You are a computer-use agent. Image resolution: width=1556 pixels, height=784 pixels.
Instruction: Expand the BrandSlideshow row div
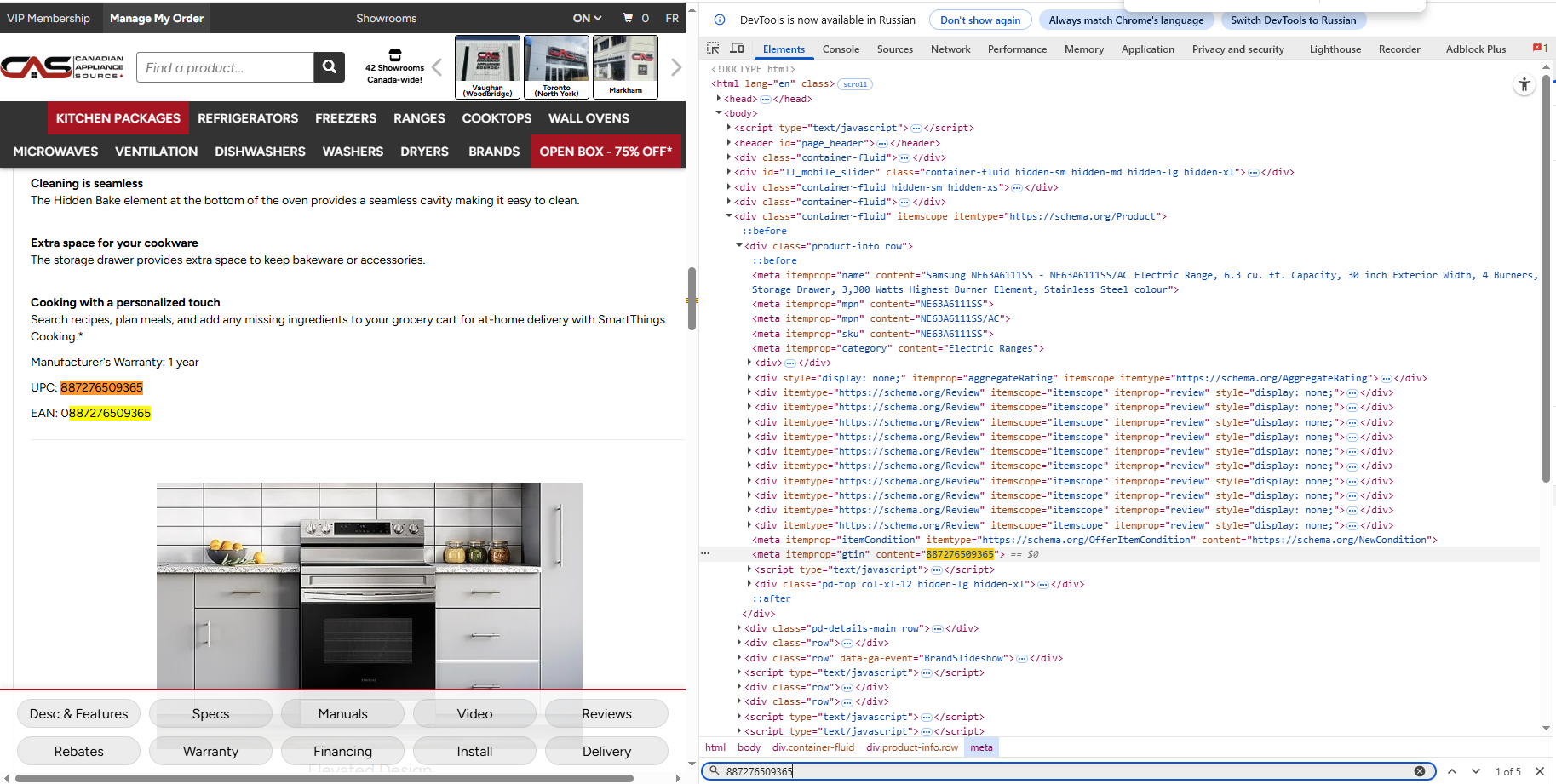click(739, 658)
